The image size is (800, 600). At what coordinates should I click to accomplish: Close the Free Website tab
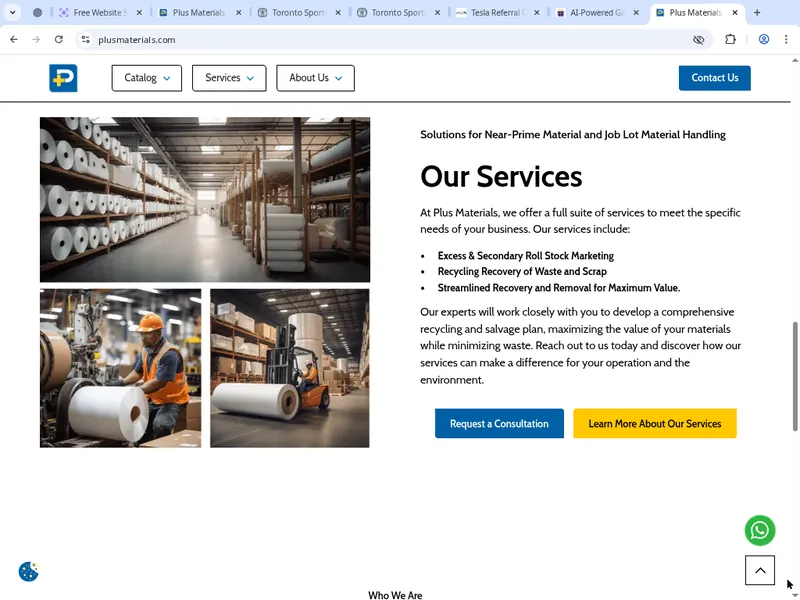(x=139, y=13)
